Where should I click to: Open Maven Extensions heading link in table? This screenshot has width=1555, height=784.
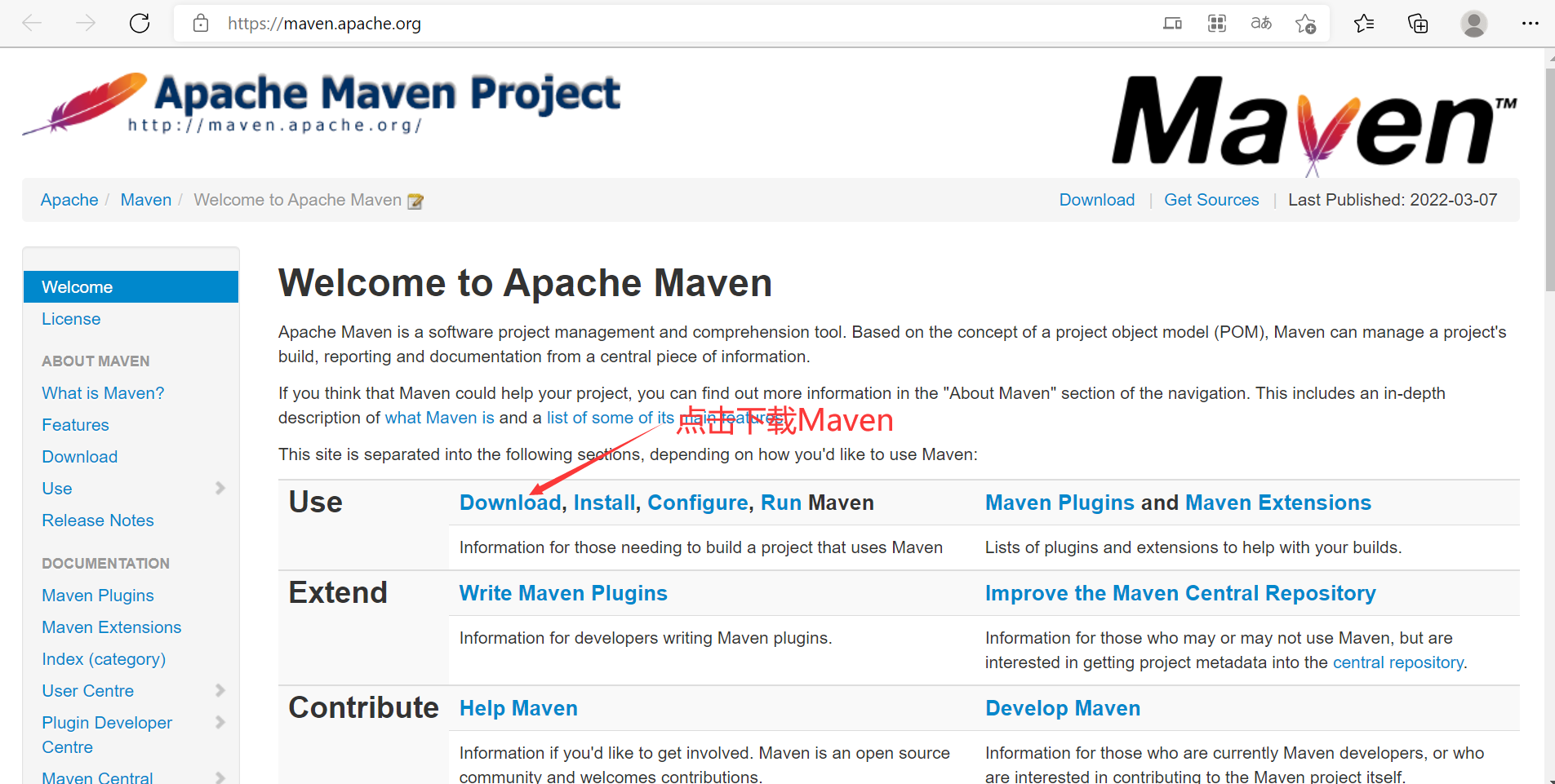pos(1278,503)
